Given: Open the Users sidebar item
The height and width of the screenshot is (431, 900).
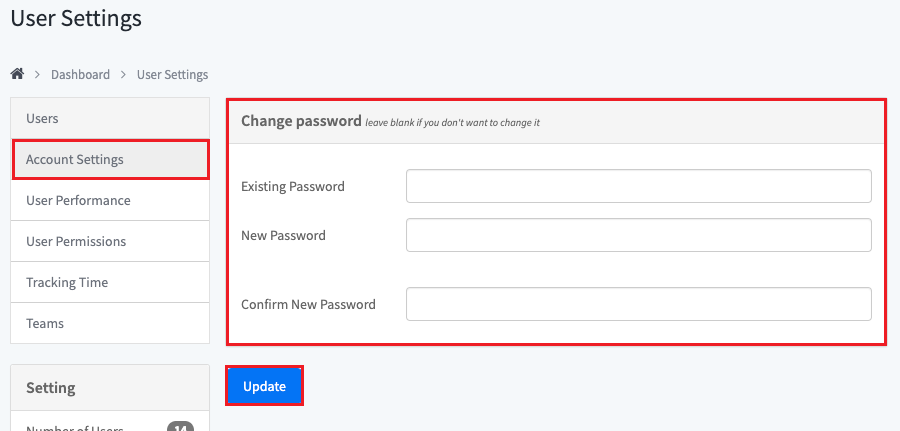Looking at the screenshot, I should point(42,119).
